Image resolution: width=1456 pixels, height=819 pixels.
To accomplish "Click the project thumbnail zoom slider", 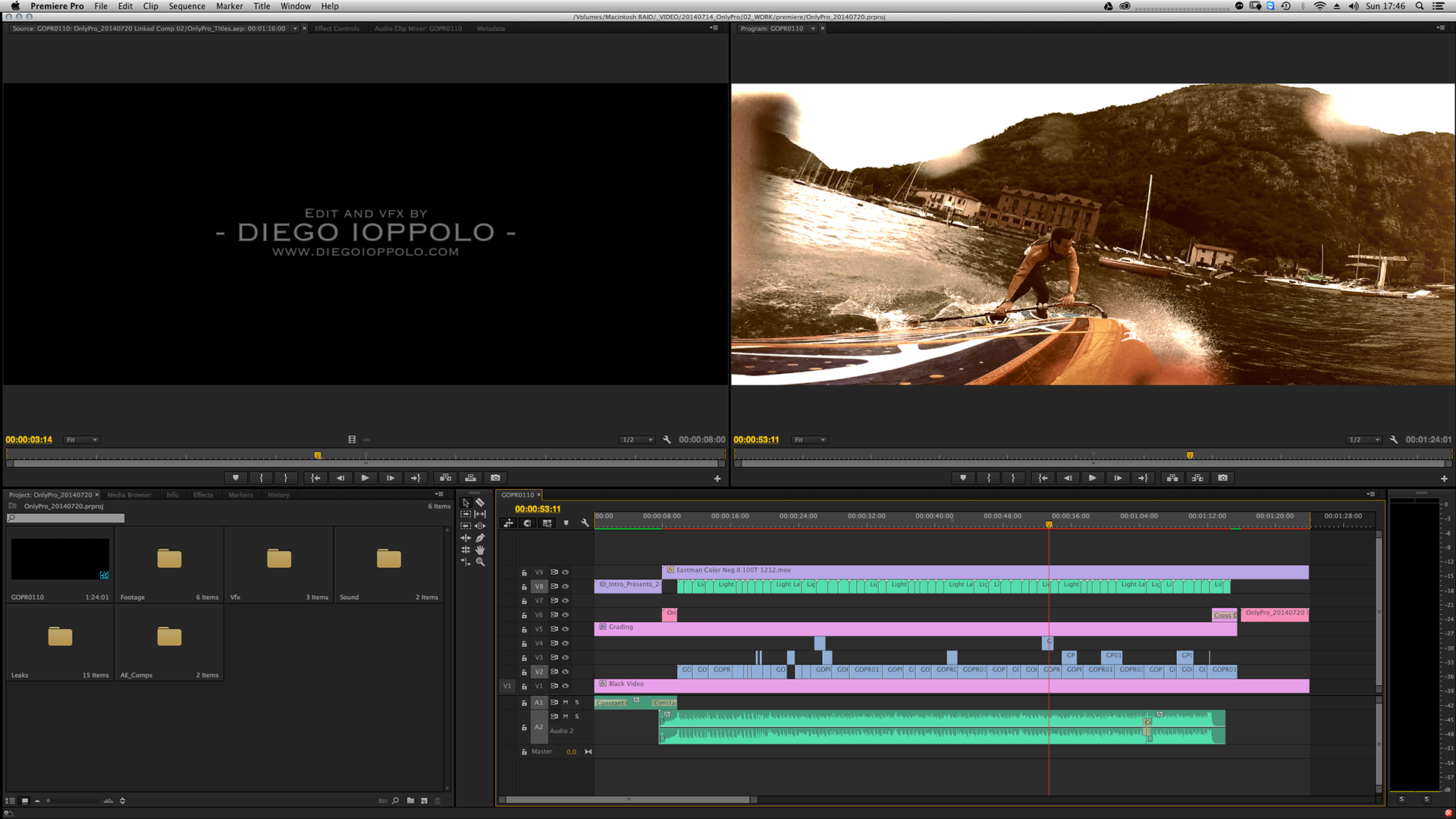I will (72, 801).
